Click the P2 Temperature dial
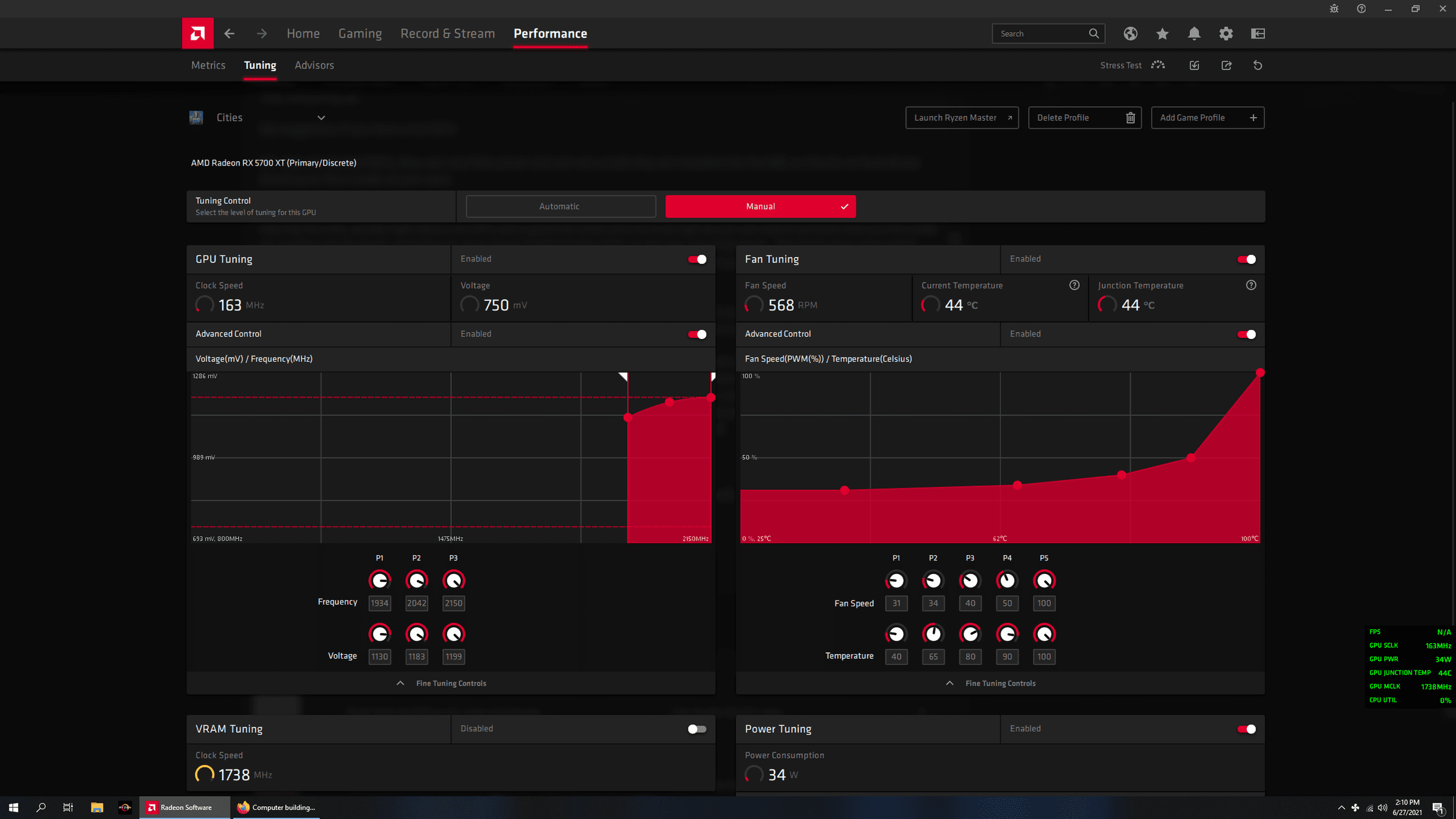1456x819 pixels. (933, 634)
